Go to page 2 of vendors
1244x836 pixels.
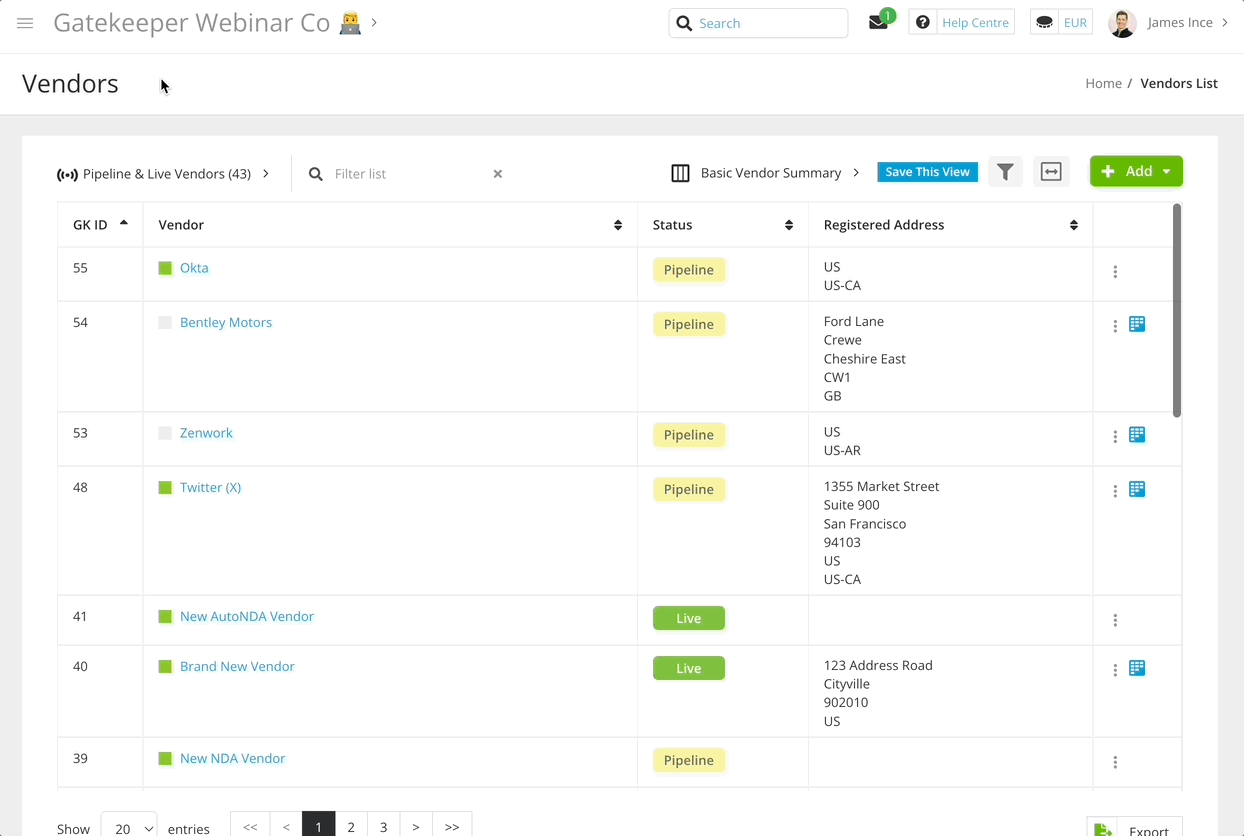click(x=351, y=826)
